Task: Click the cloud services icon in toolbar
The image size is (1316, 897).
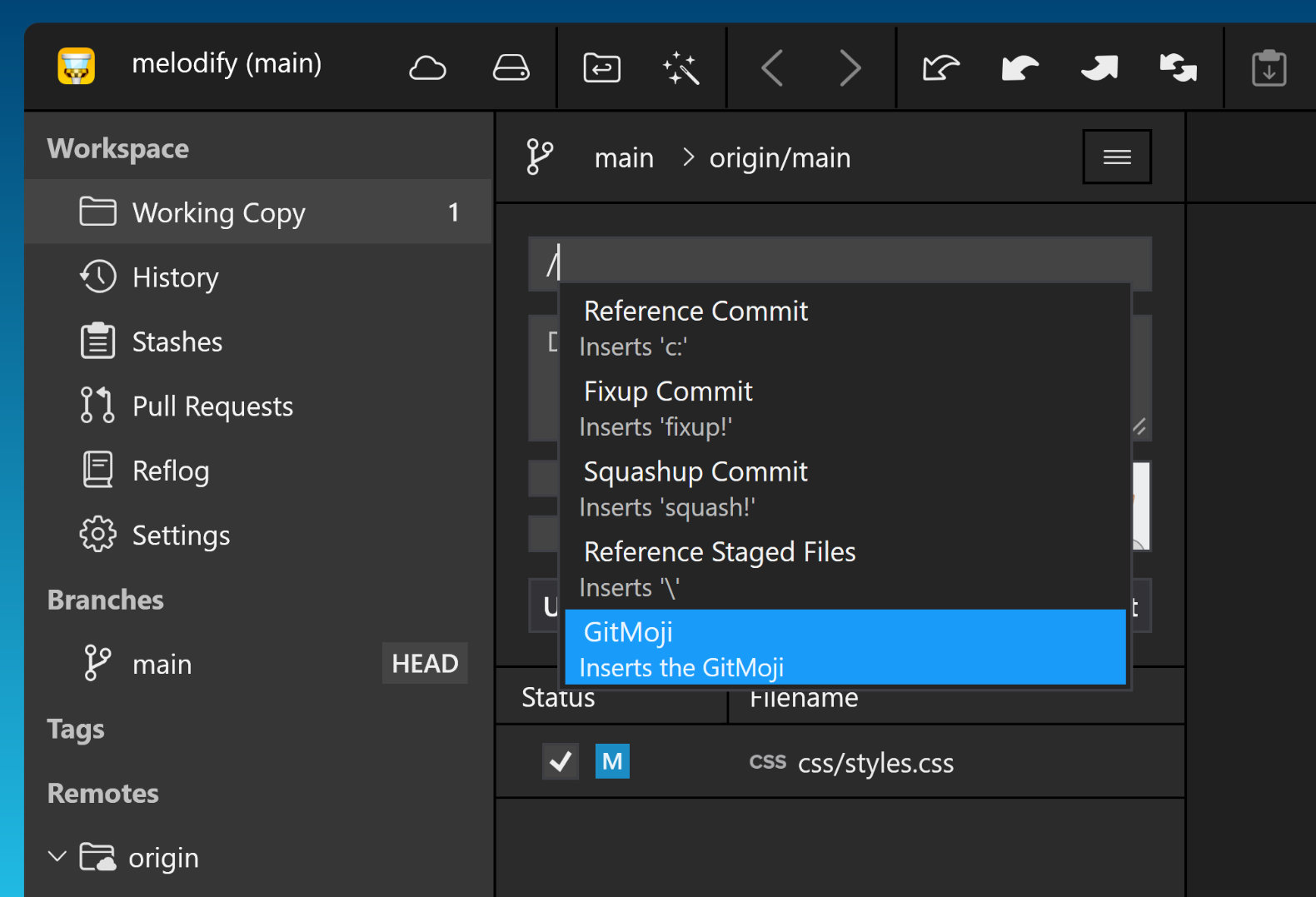Action: [x=427, y=68]
